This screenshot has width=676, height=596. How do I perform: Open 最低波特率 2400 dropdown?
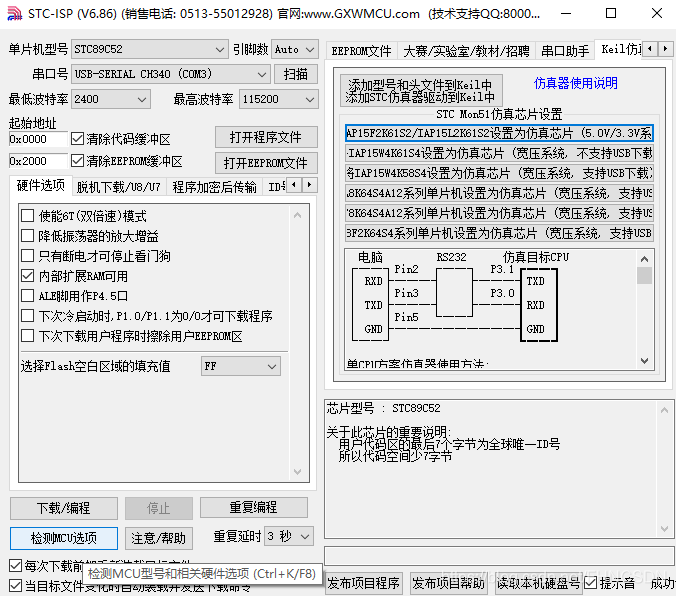click(x=111, y=99)
